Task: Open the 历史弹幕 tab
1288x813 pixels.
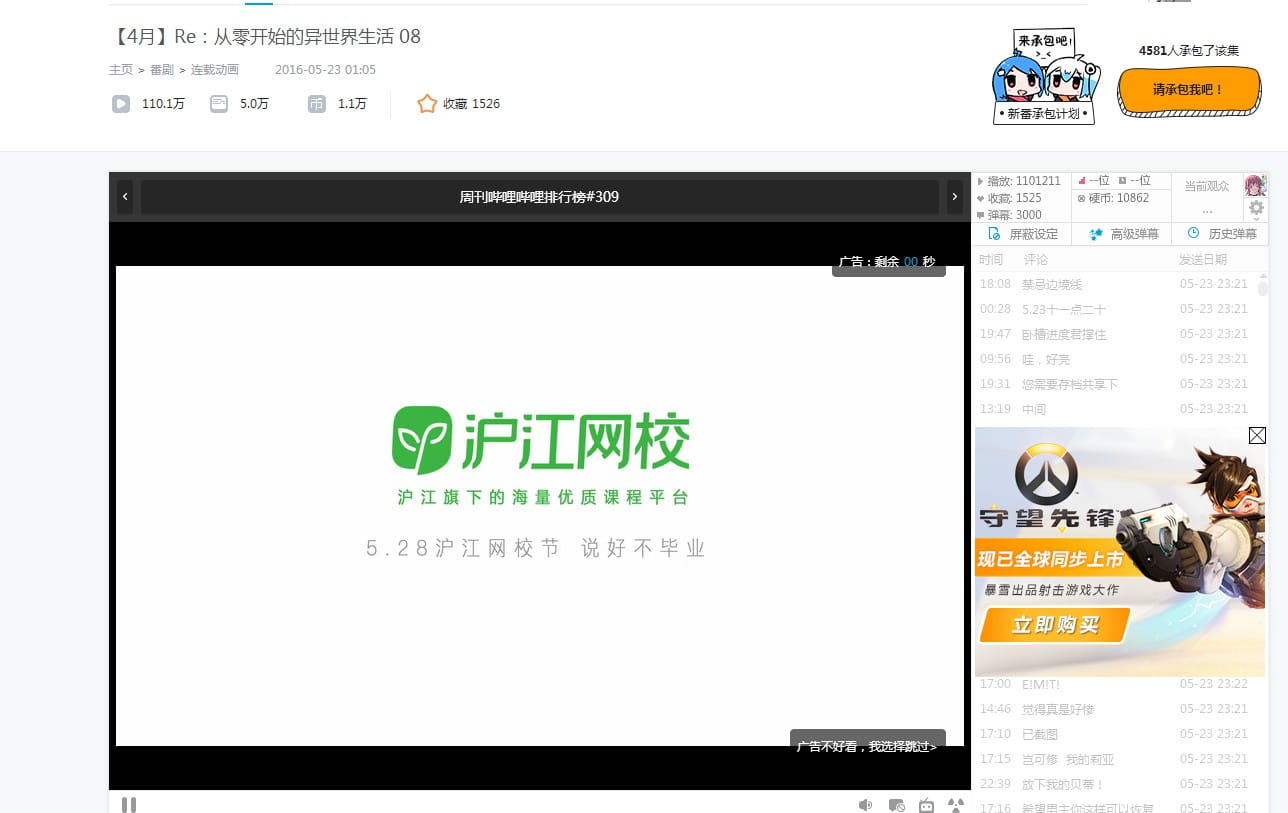Action: click(1220, 234)
